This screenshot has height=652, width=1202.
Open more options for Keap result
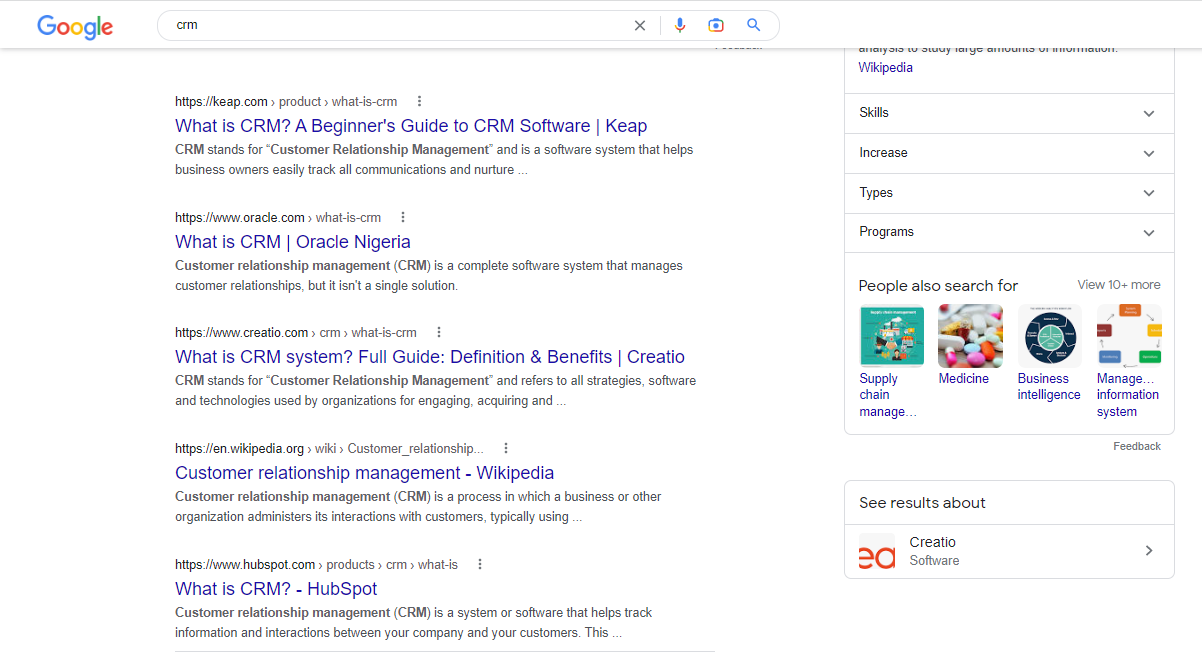coord(420,101)
